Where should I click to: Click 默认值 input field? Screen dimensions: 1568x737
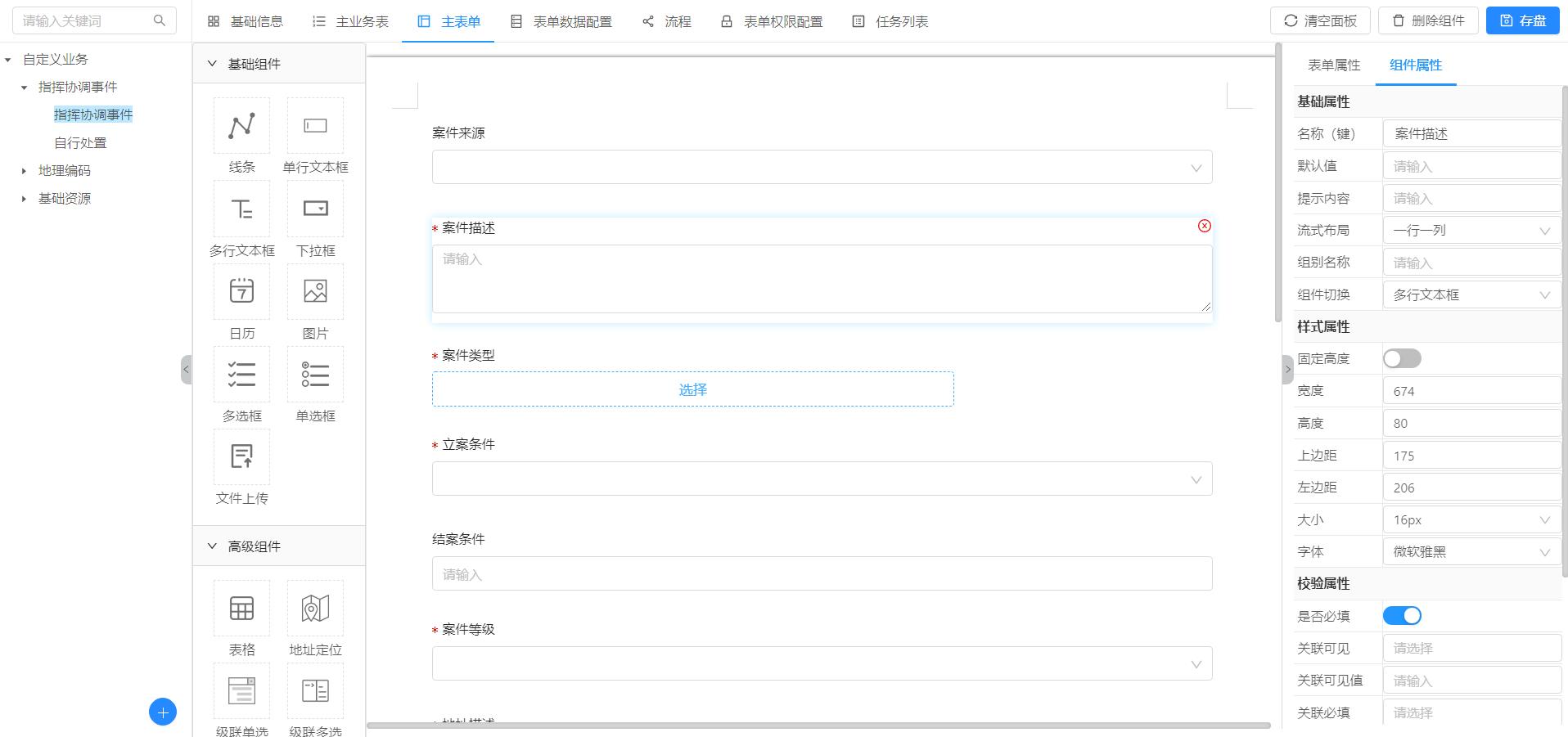[x=1471, y=166]
